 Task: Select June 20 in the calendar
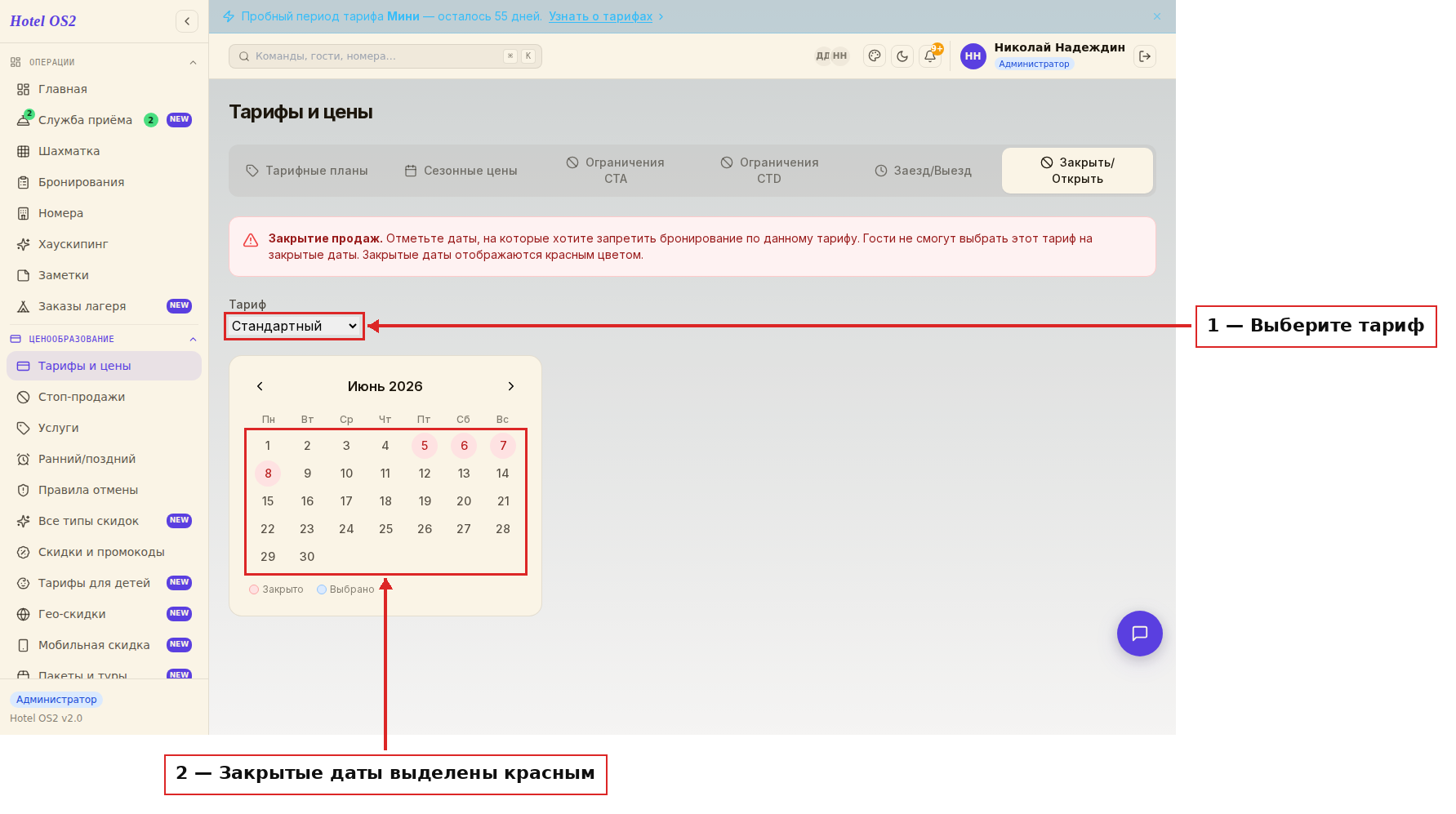pos(464,501)
